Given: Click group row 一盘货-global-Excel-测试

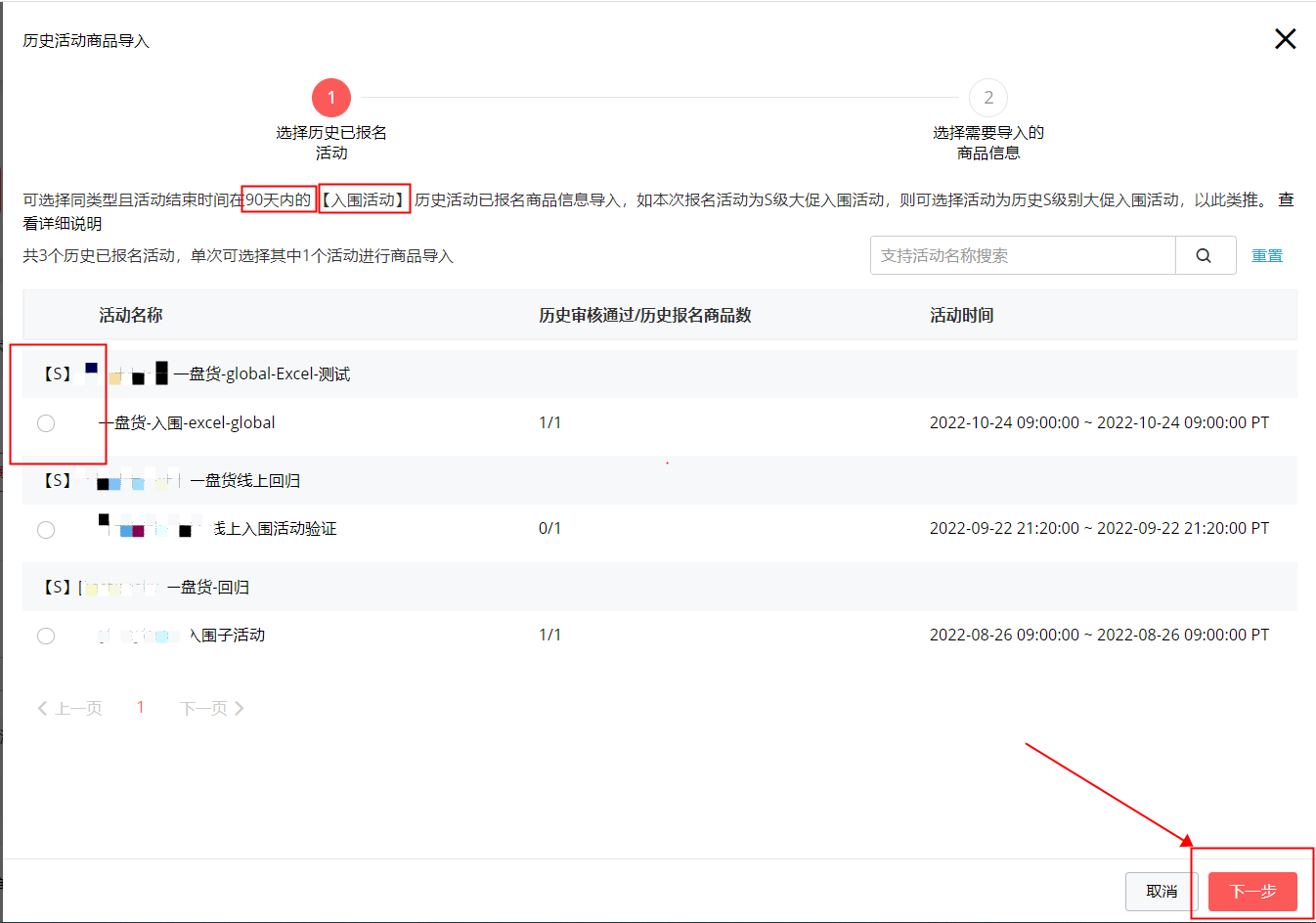Looking at the screenshot, I should [660, 374].
